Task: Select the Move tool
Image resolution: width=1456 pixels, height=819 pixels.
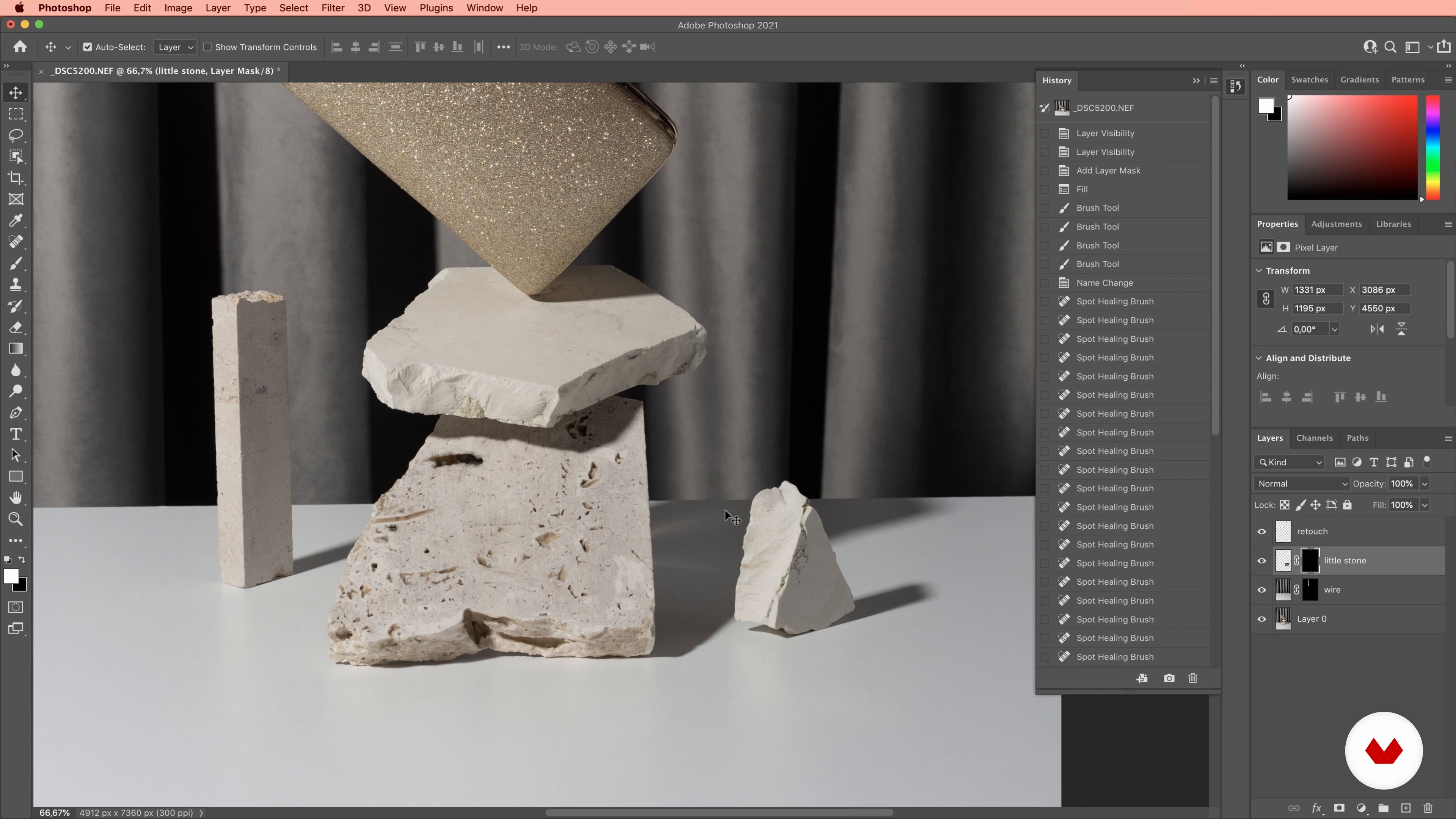Action: (x=16, y=93)
